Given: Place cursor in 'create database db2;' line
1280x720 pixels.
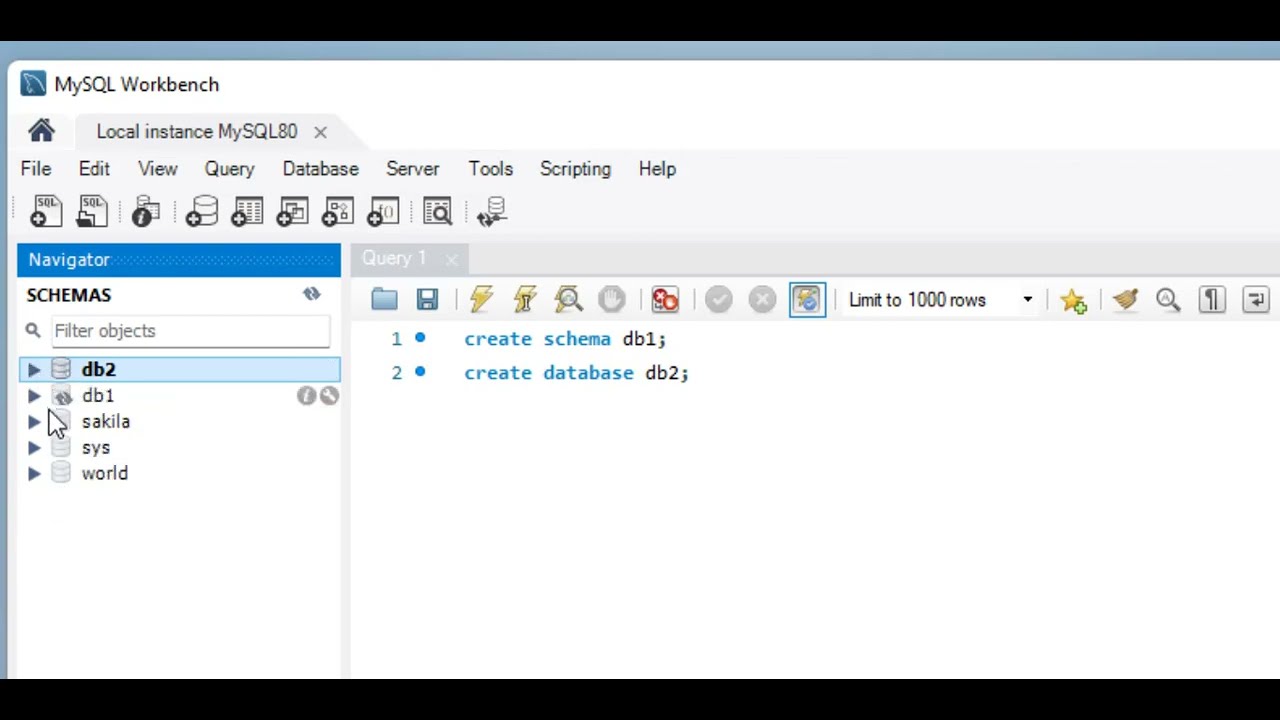Looking at the screenshot, I should point(576,373).
